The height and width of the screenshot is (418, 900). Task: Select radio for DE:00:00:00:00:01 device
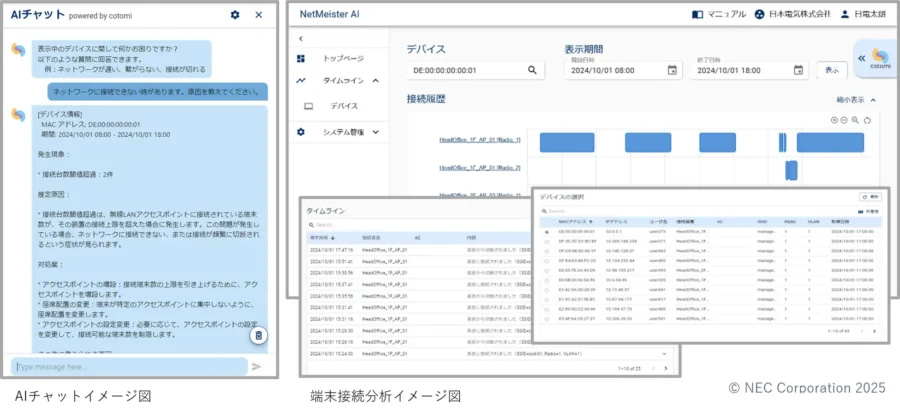(546, 231)
